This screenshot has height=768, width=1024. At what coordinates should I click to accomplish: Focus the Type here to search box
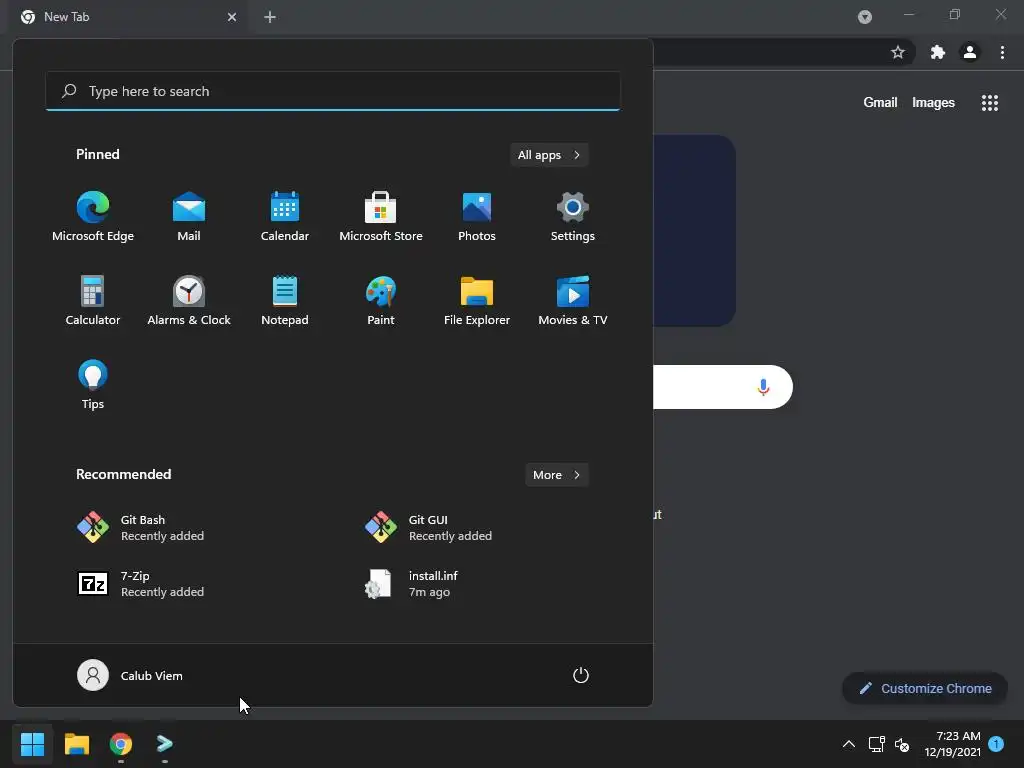pos(333,91)
